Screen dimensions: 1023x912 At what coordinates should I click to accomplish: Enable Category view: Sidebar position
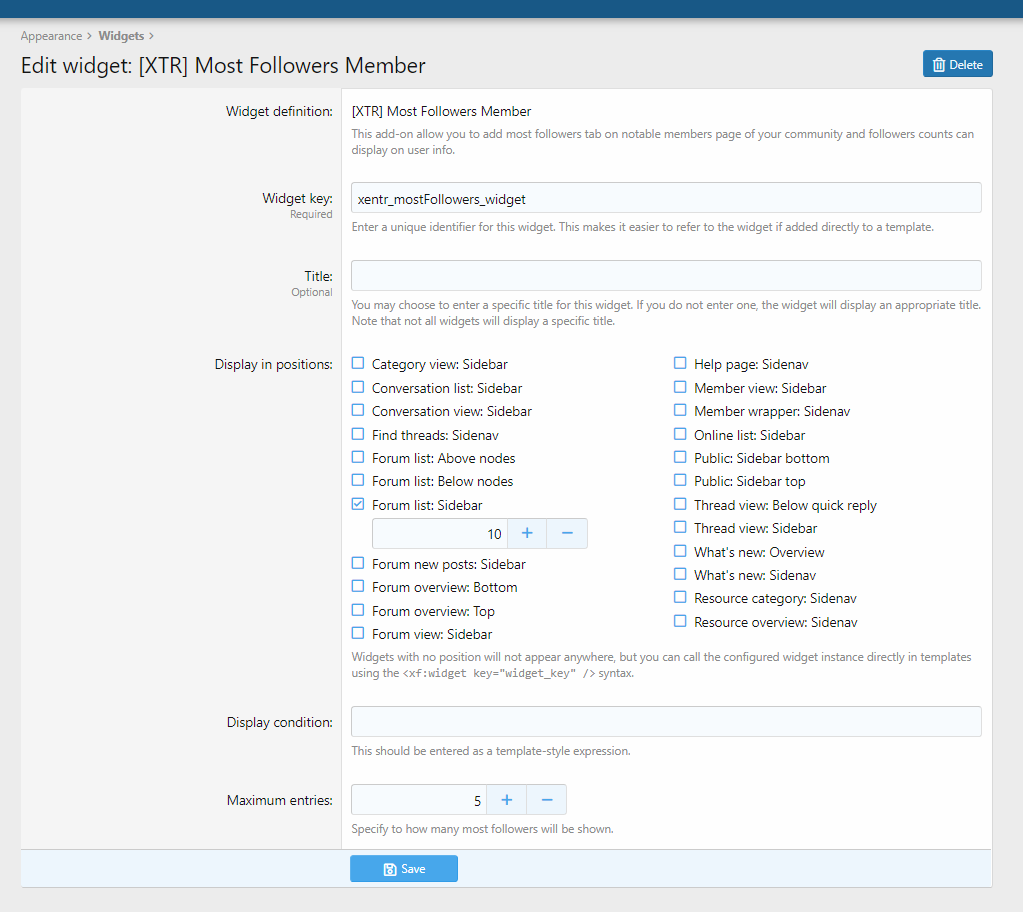pos(358,364)
